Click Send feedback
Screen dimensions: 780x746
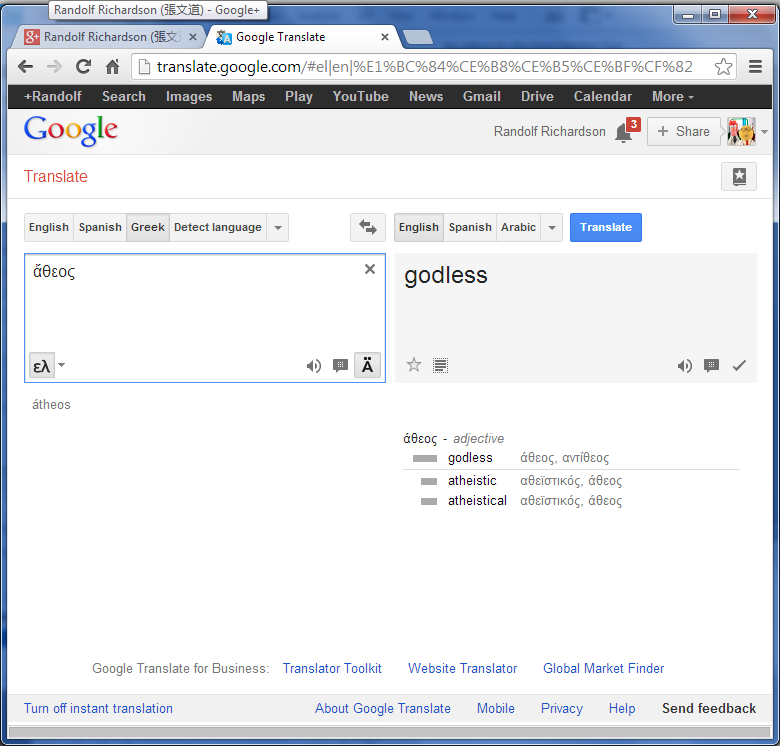coord(709,708)
